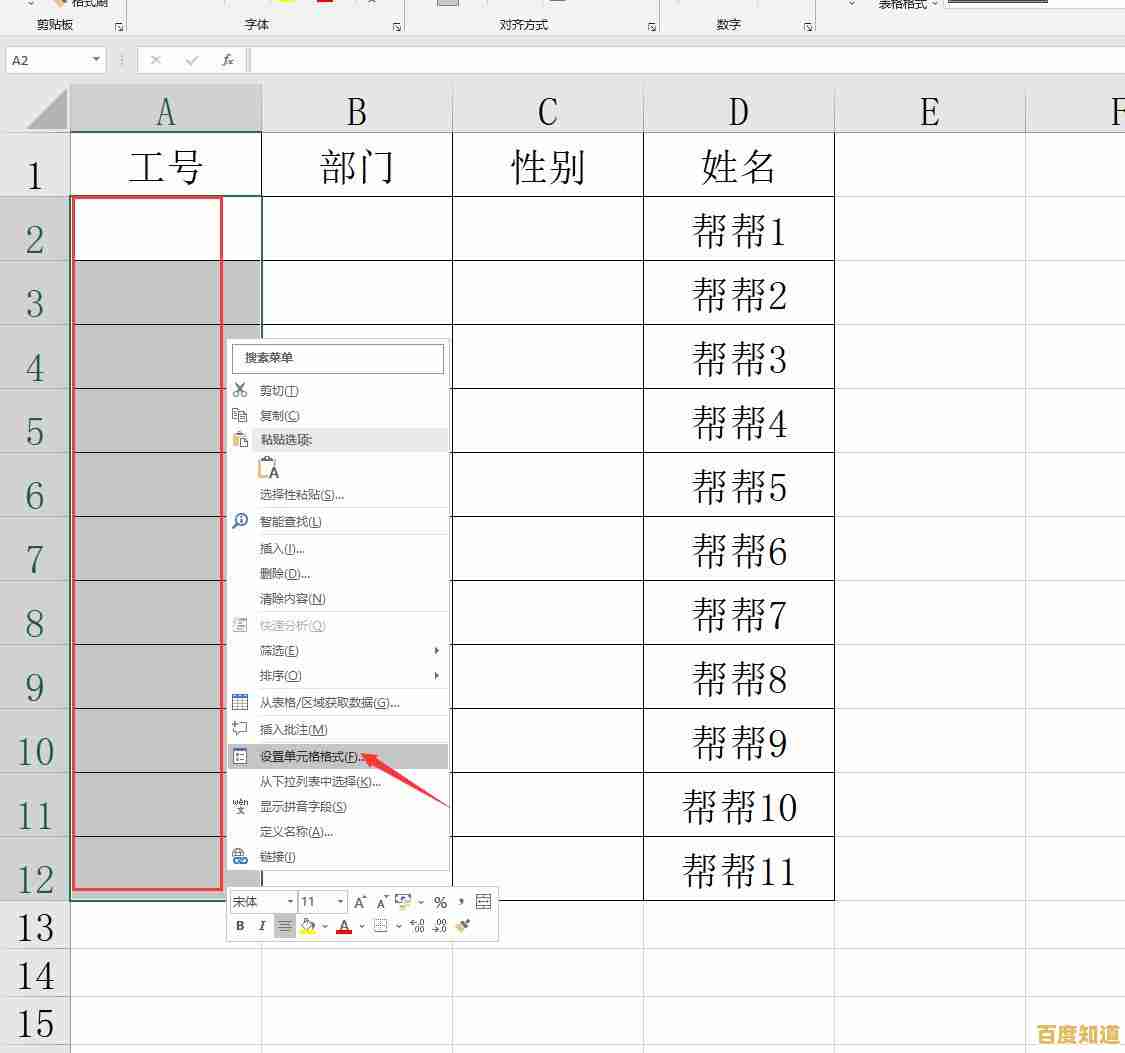Open the Borders dropdown in mini toolbar

pyautogui.click(x=396, y=925)
